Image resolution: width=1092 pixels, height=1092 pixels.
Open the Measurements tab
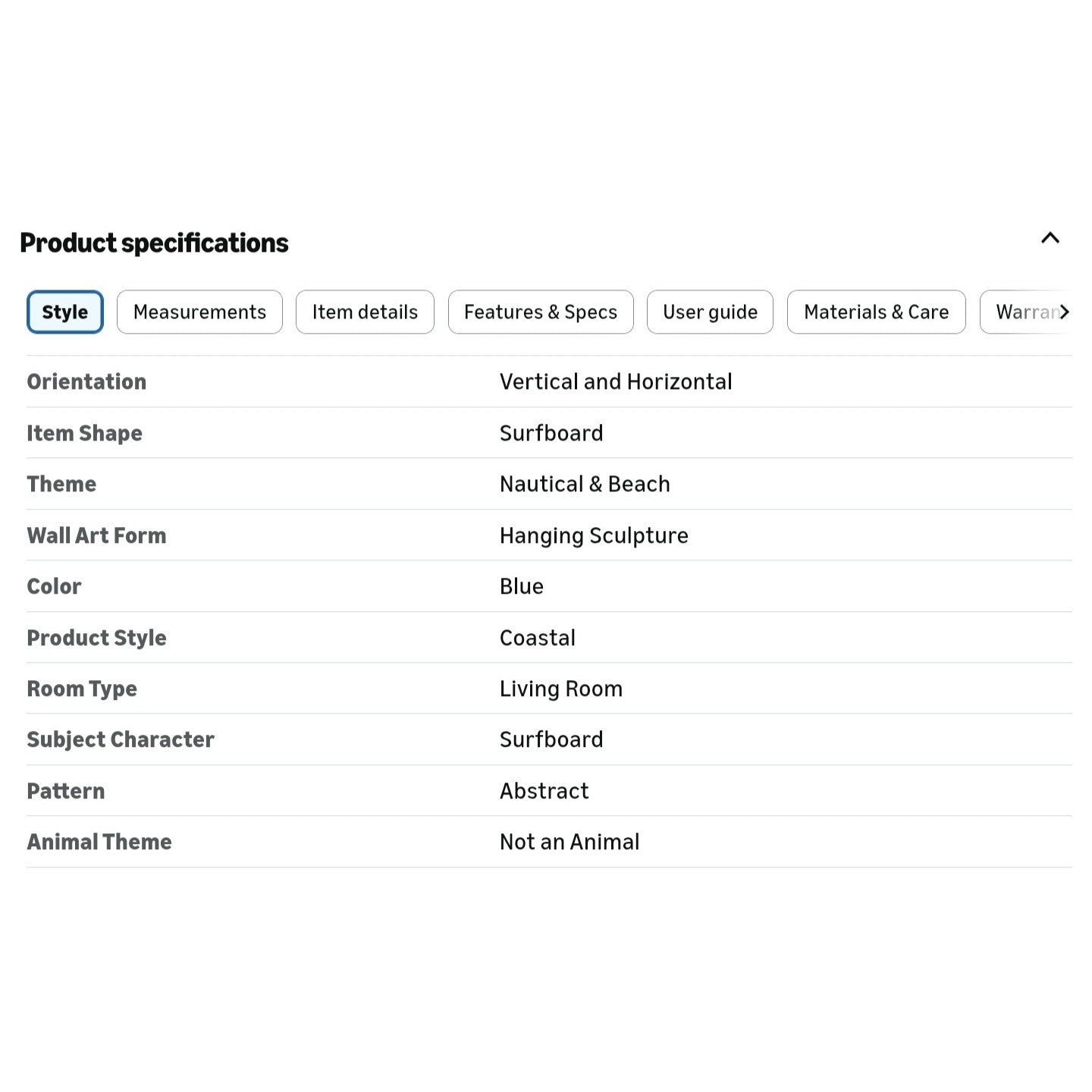199,312
